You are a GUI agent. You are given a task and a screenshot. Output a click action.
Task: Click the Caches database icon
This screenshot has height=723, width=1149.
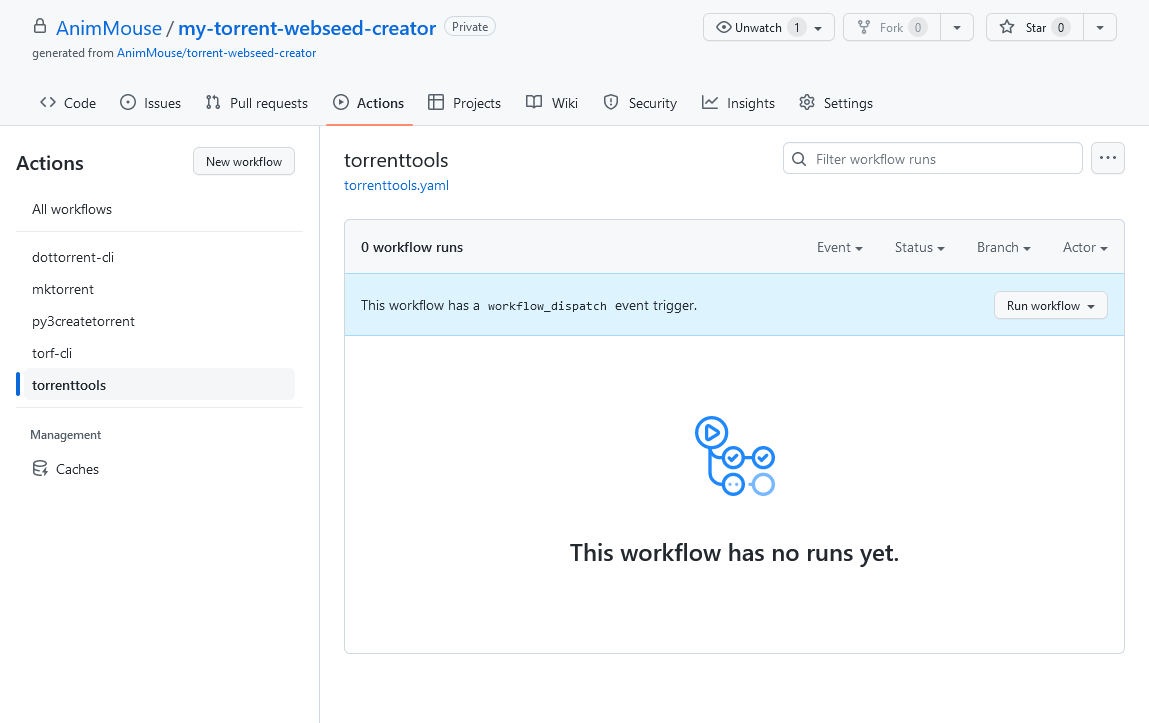40,469
